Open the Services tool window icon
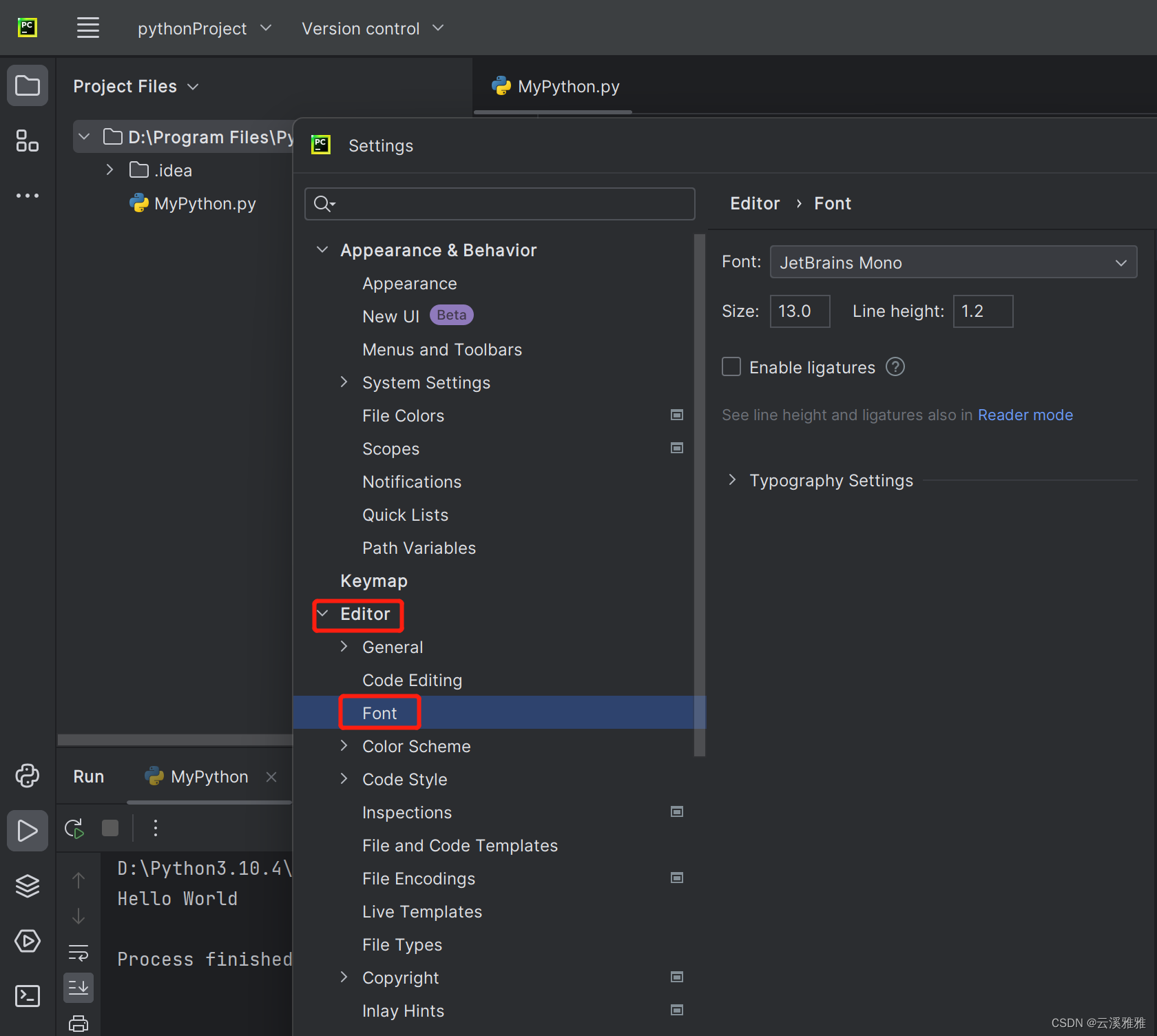The width and height of the screenshot is (1157, 1036). (x=28, y=941)
